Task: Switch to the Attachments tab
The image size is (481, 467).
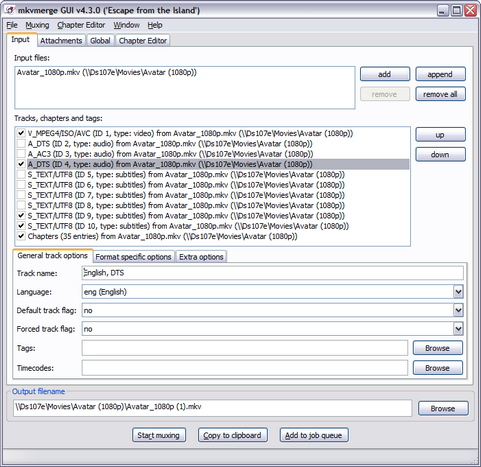Action: pos(61,41)
